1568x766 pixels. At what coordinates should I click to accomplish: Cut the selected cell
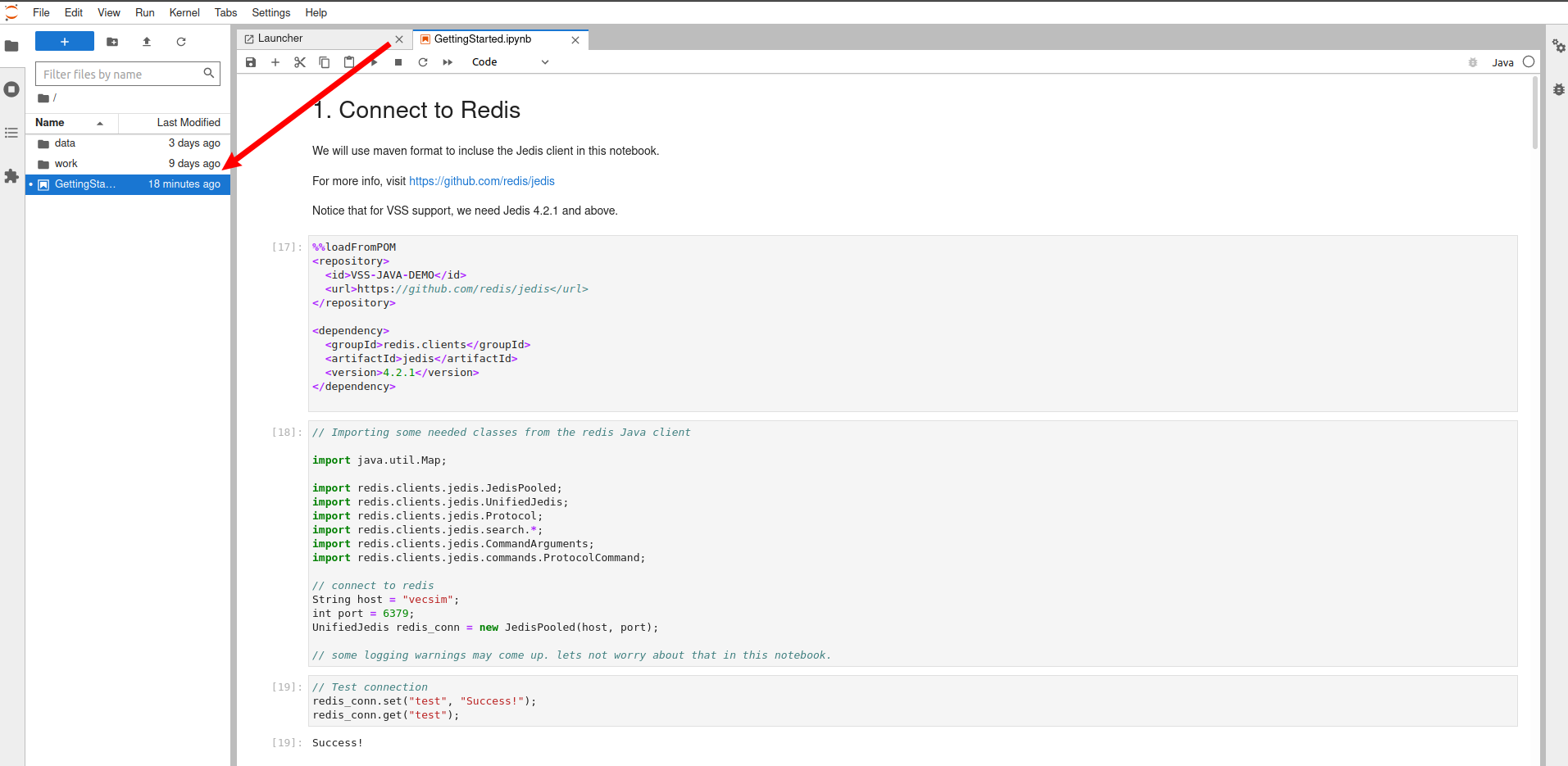point(300,62)
